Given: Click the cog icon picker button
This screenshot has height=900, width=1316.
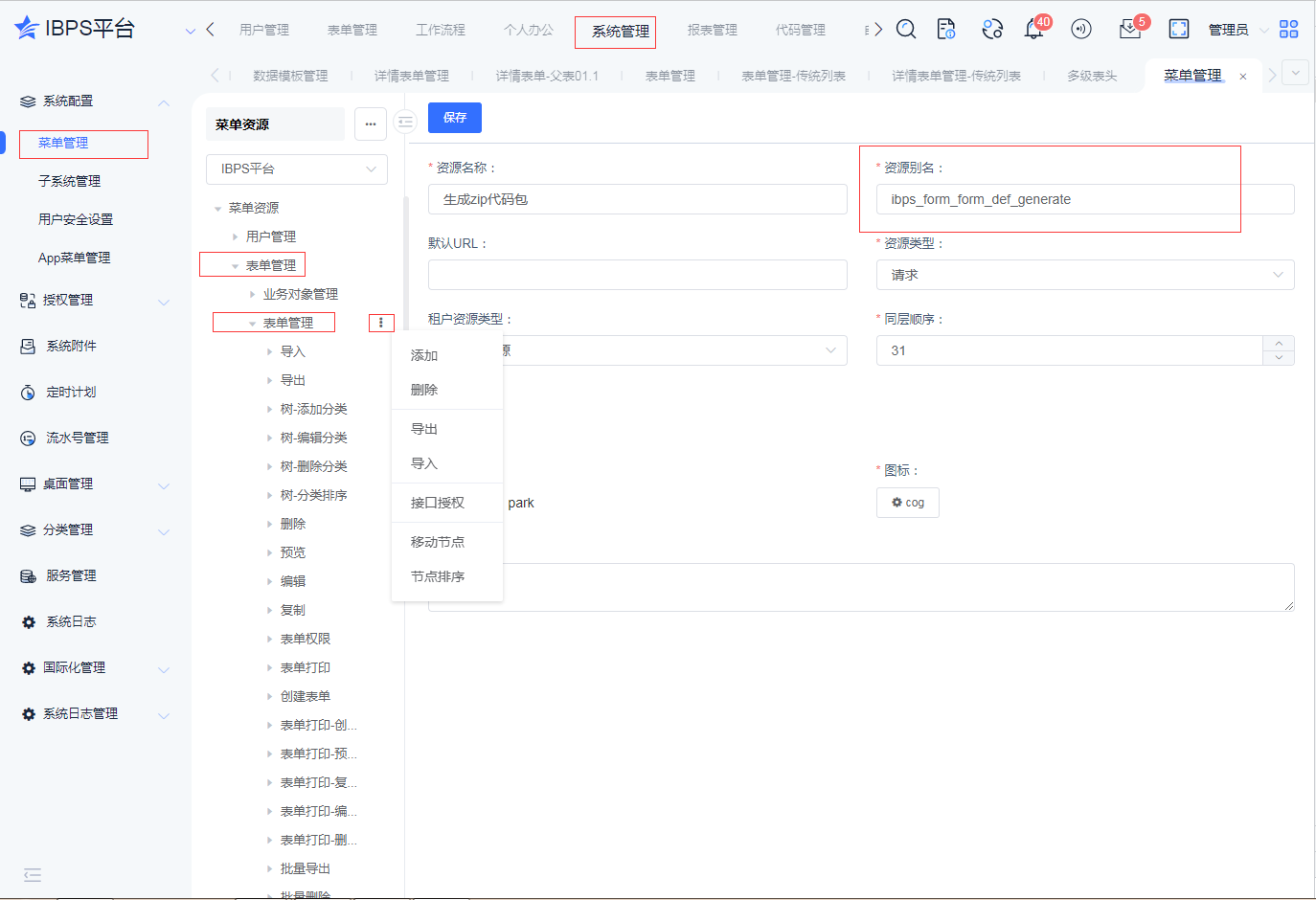Looking at the screenshot, I should [907, 503].
